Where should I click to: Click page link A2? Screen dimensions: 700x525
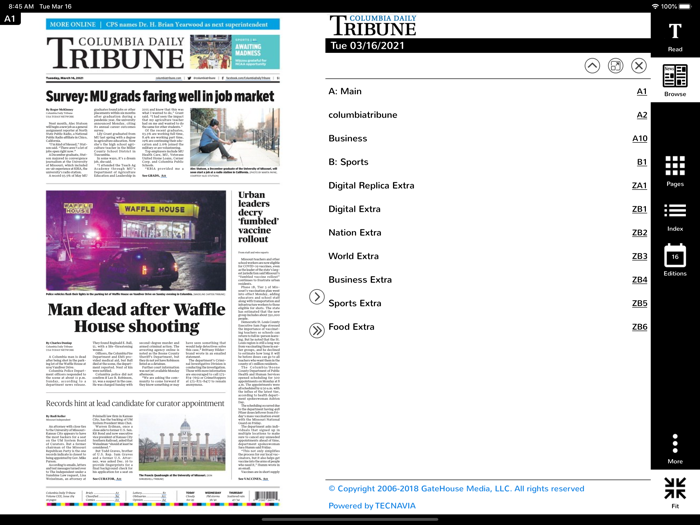[642, 115]
